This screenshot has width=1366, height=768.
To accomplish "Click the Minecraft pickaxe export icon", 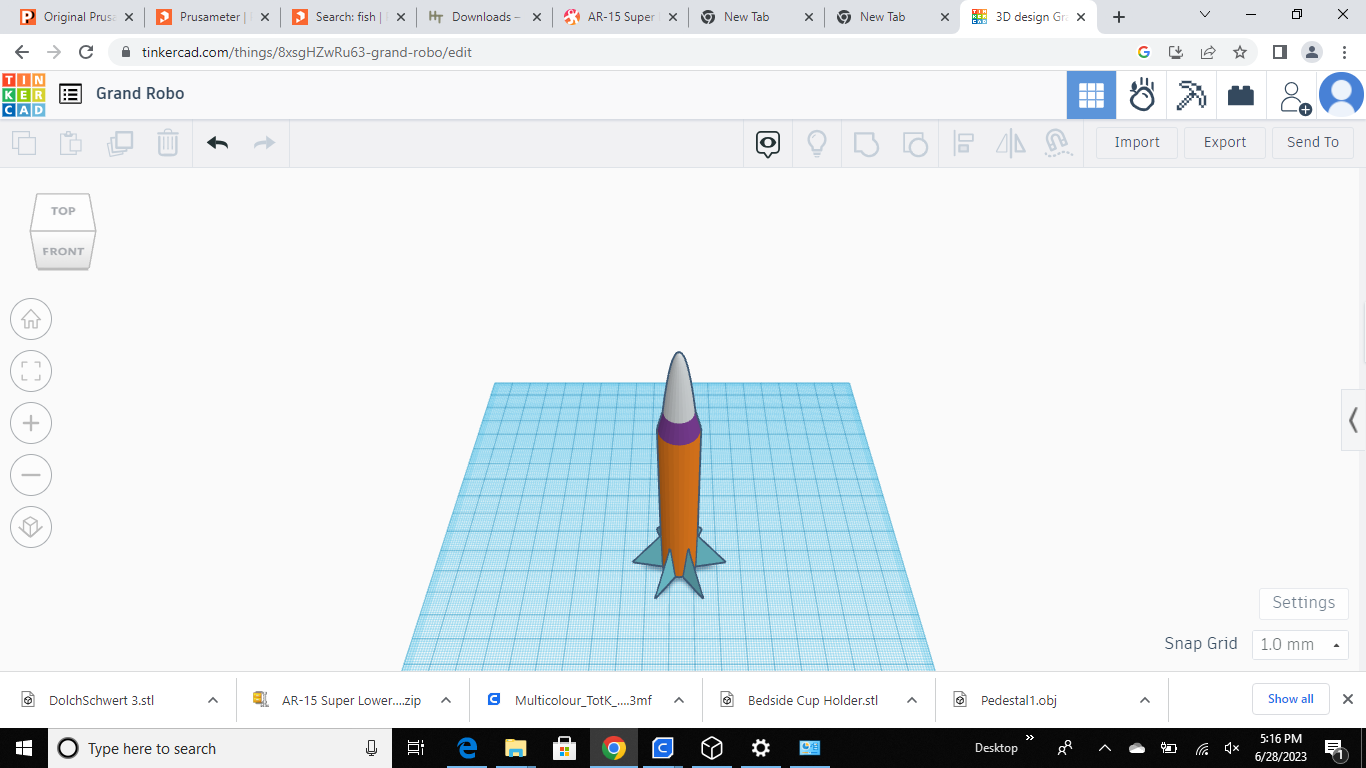I will 1190,94.
